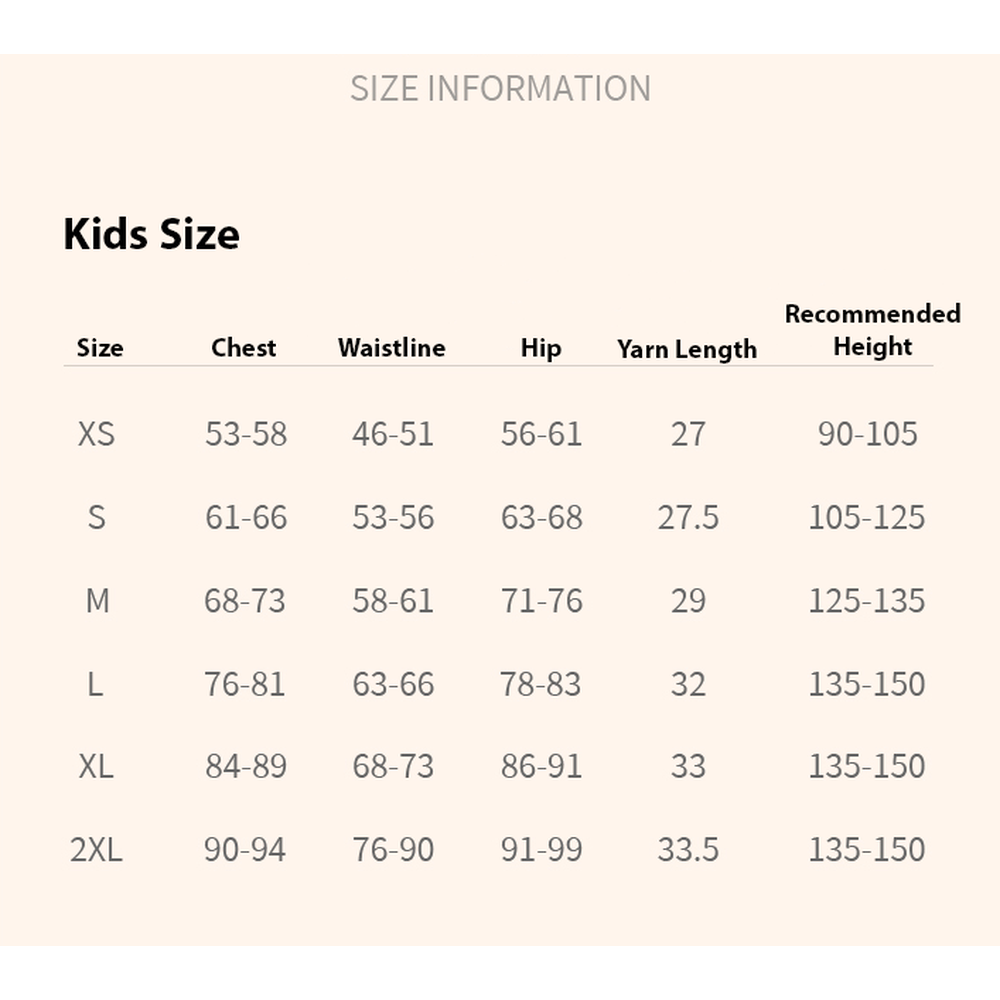
Task: Click the Recommended Height column header
Action: tap(872, 330)
